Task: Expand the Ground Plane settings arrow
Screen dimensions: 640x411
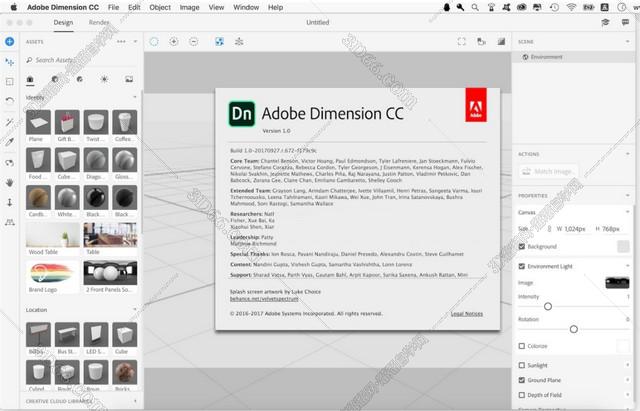Action: pos(627,380)
